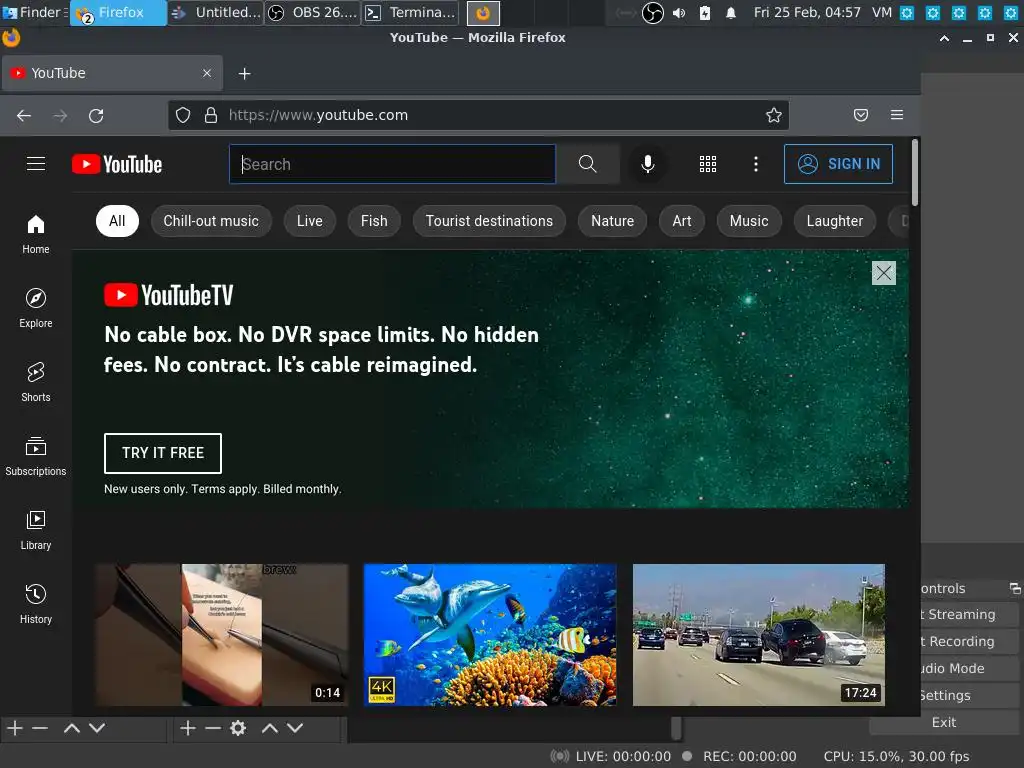Select the All filter chip
Image resolution: width=1024 pixels, height=768 pixels.
coord(118,221)
